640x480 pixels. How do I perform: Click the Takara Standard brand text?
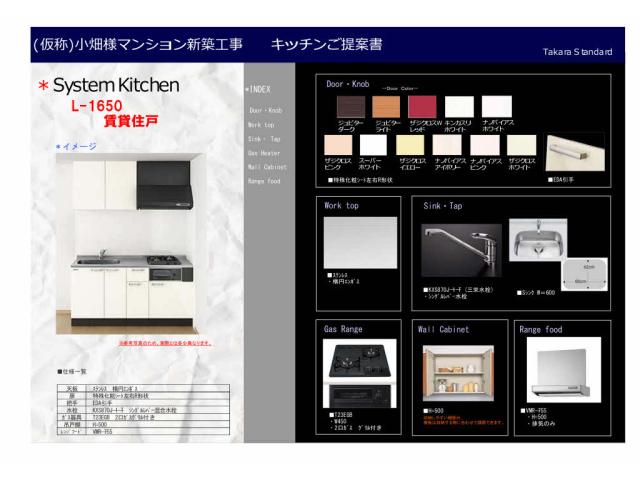click(577, 52)
